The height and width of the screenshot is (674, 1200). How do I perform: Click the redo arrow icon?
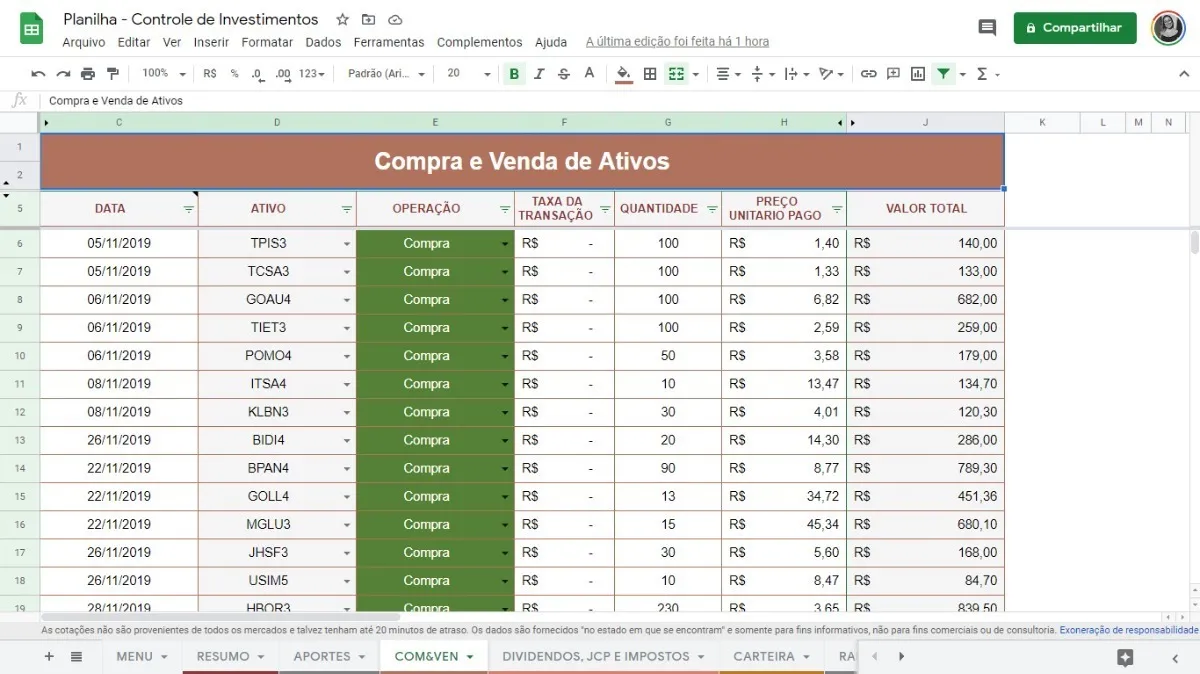coord(63,74)
